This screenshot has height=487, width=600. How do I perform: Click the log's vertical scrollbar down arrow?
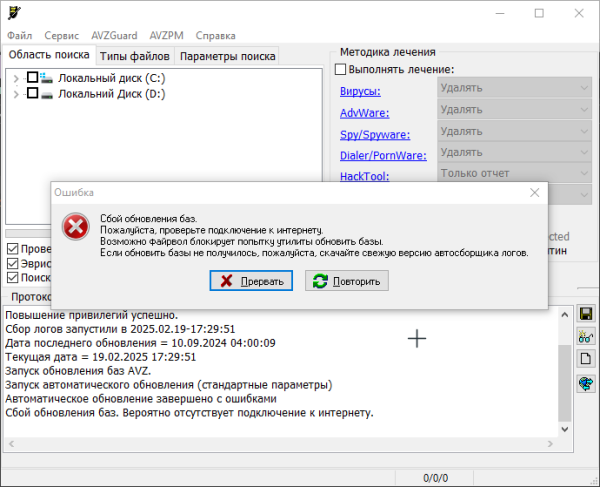coord(565,429)
